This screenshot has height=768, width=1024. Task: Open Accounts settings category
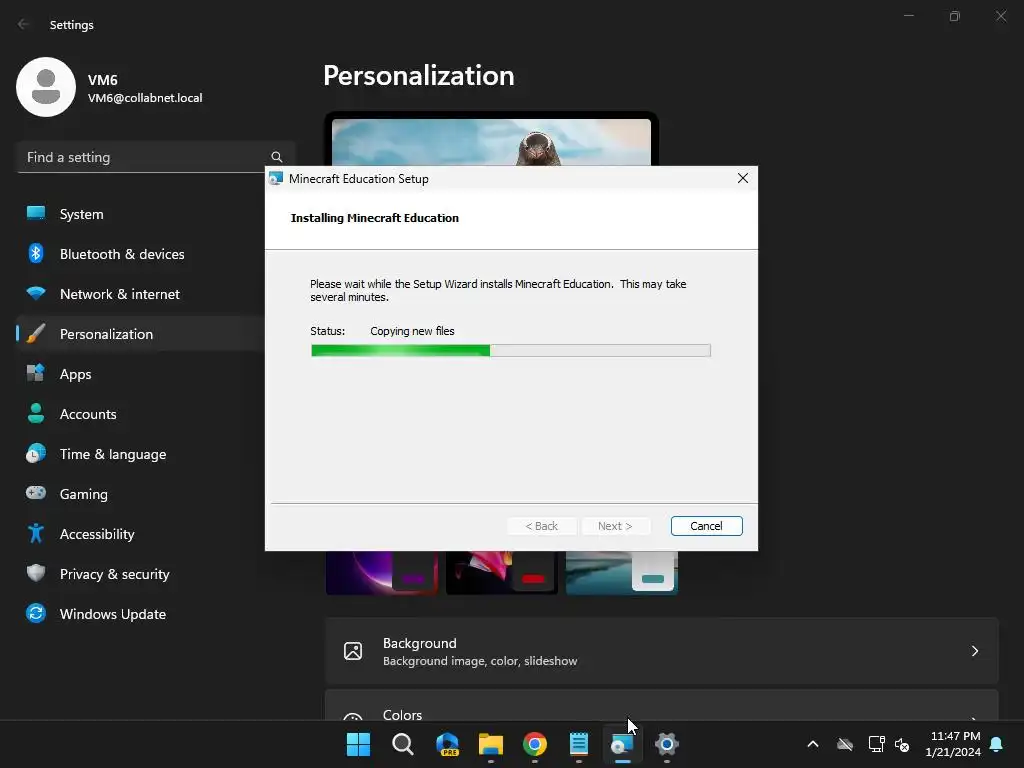tap(140, 414)
